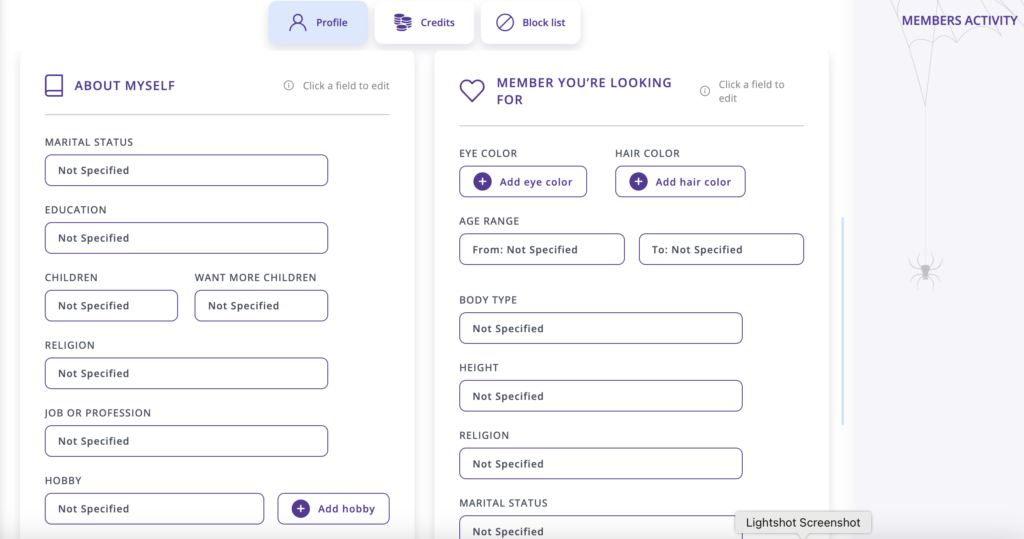Viewport: 1024px width, 539px height.
Task: Click the plus icon for Add eye color
Action: pos(482,182)
